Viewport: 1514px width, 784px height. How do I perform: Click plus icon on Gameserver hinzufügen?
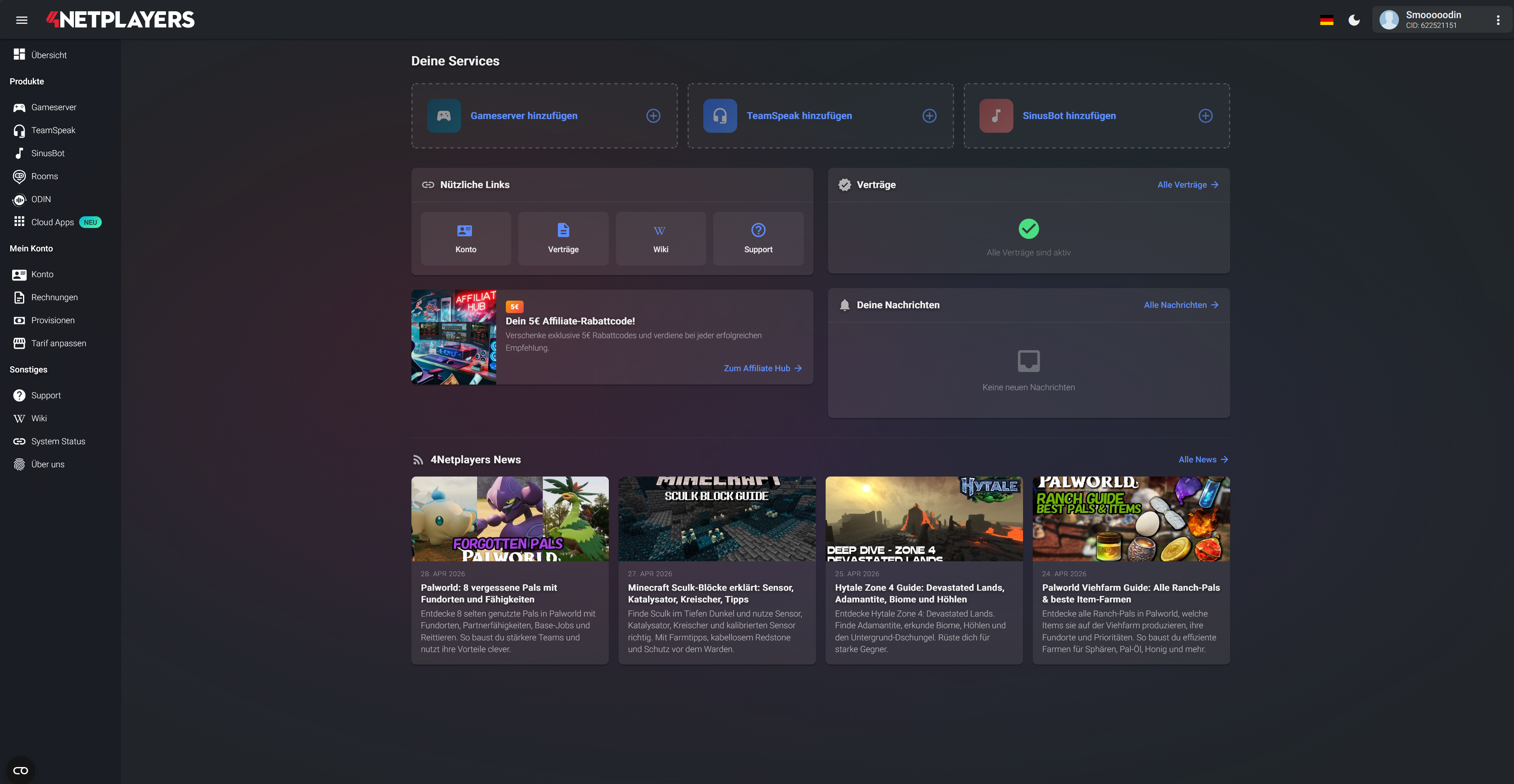click(653, 116)
